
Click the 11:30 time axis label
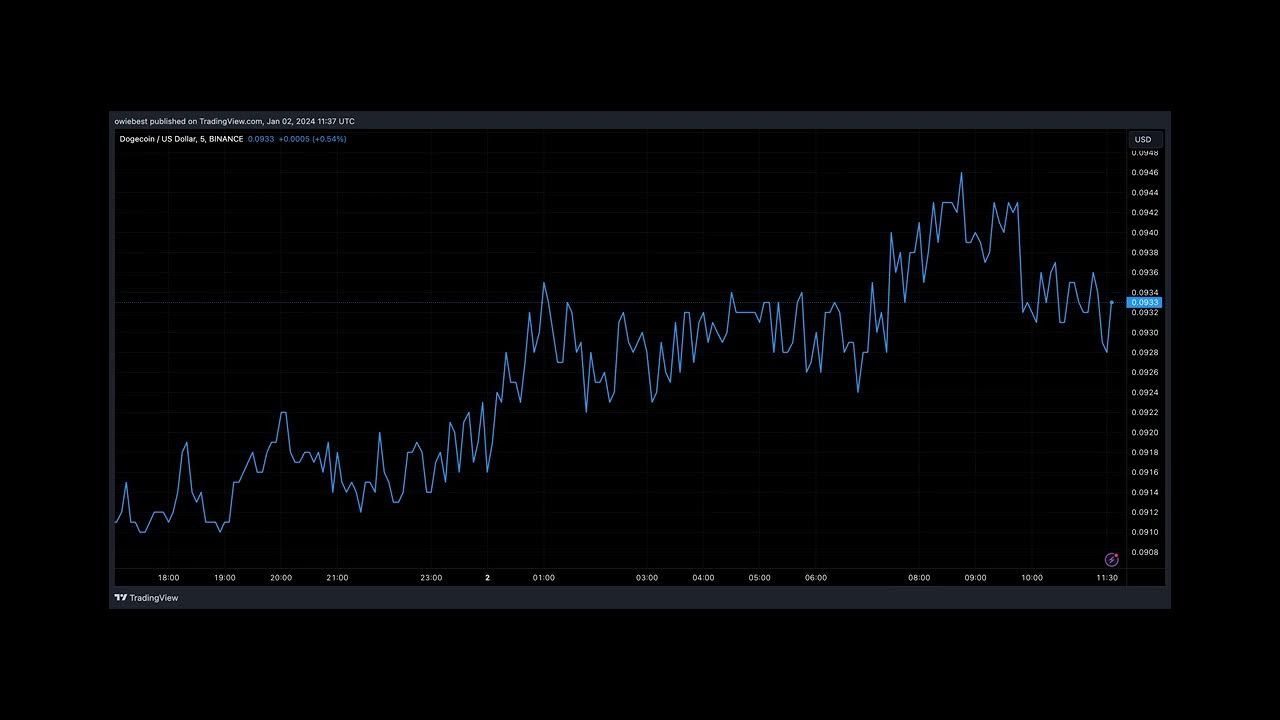(1107, 578)
